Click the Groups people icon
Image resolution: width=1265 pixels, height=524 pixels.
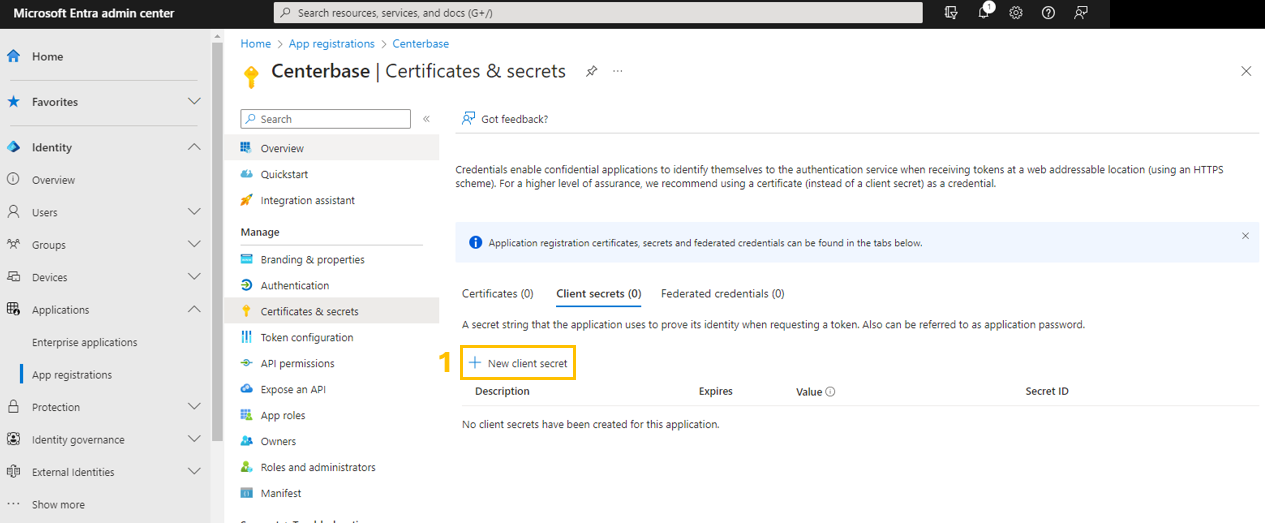tap(14, 245)
